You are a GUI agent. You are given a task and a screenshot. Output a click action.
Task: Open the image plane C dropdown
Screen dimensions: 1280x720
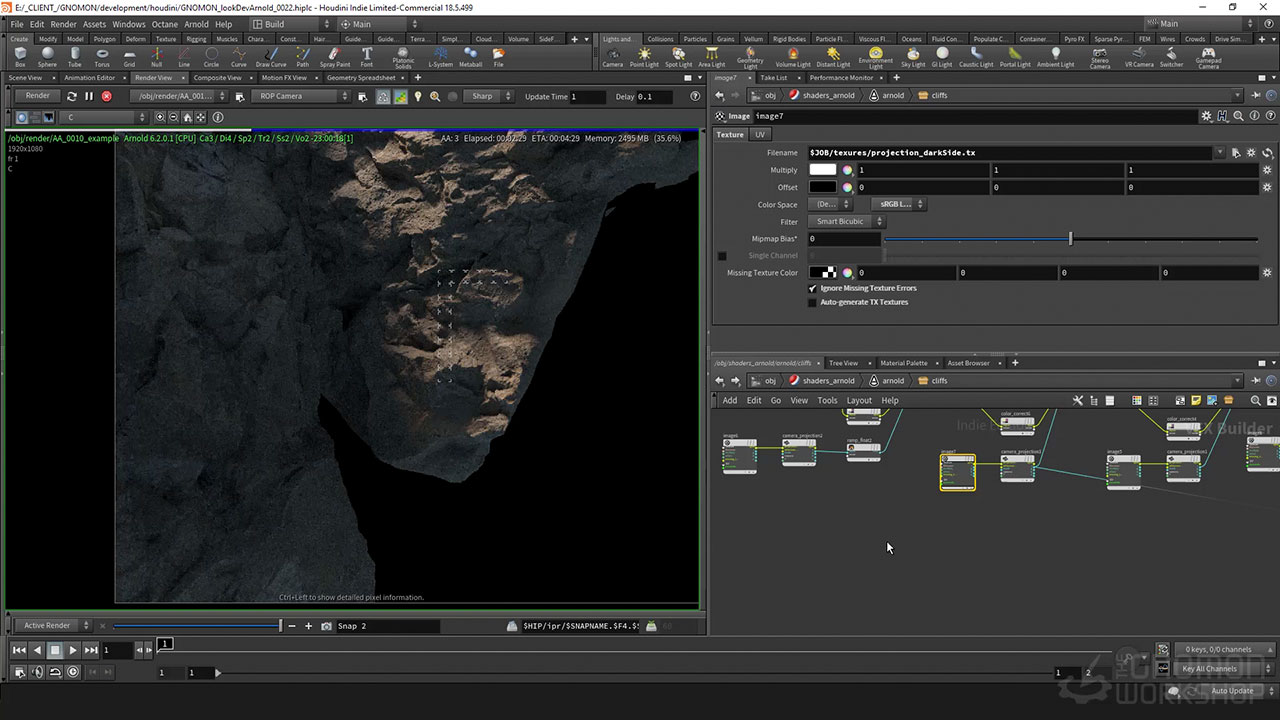[105, 117]
